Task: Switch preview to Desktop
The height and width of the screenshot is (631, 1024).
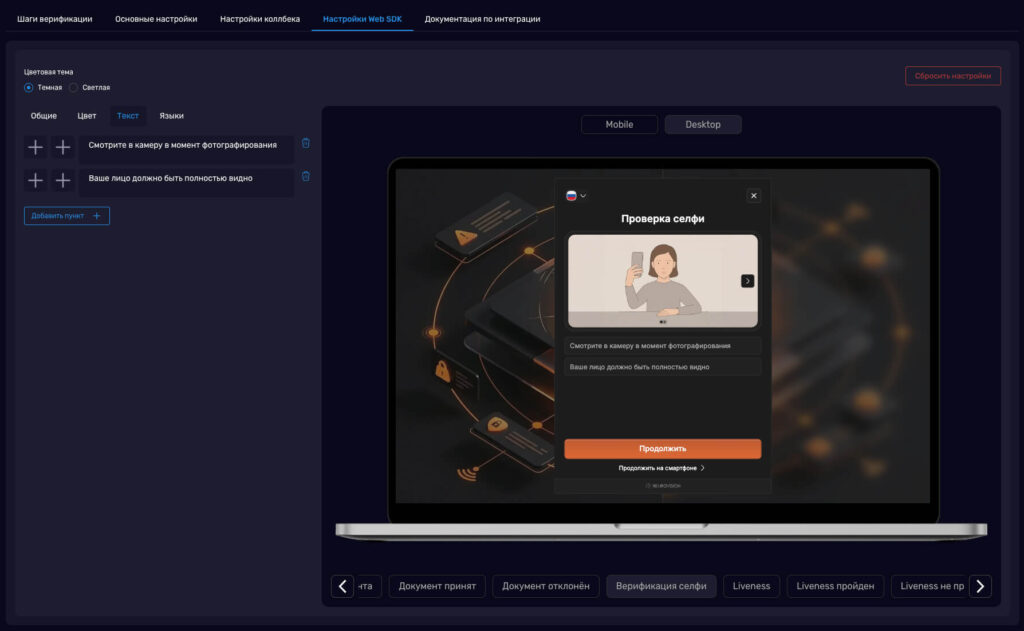Action: coord(703,125)
